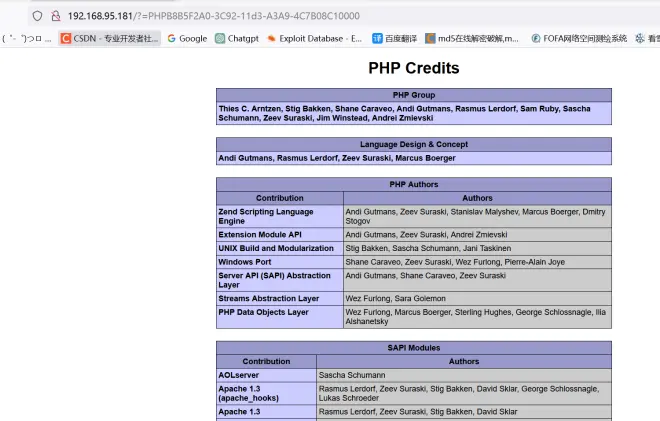The width and height of the screenshot is (660, 421).
Task: Open the kaomoji emoticon bookmark
Action: (26, 39)
